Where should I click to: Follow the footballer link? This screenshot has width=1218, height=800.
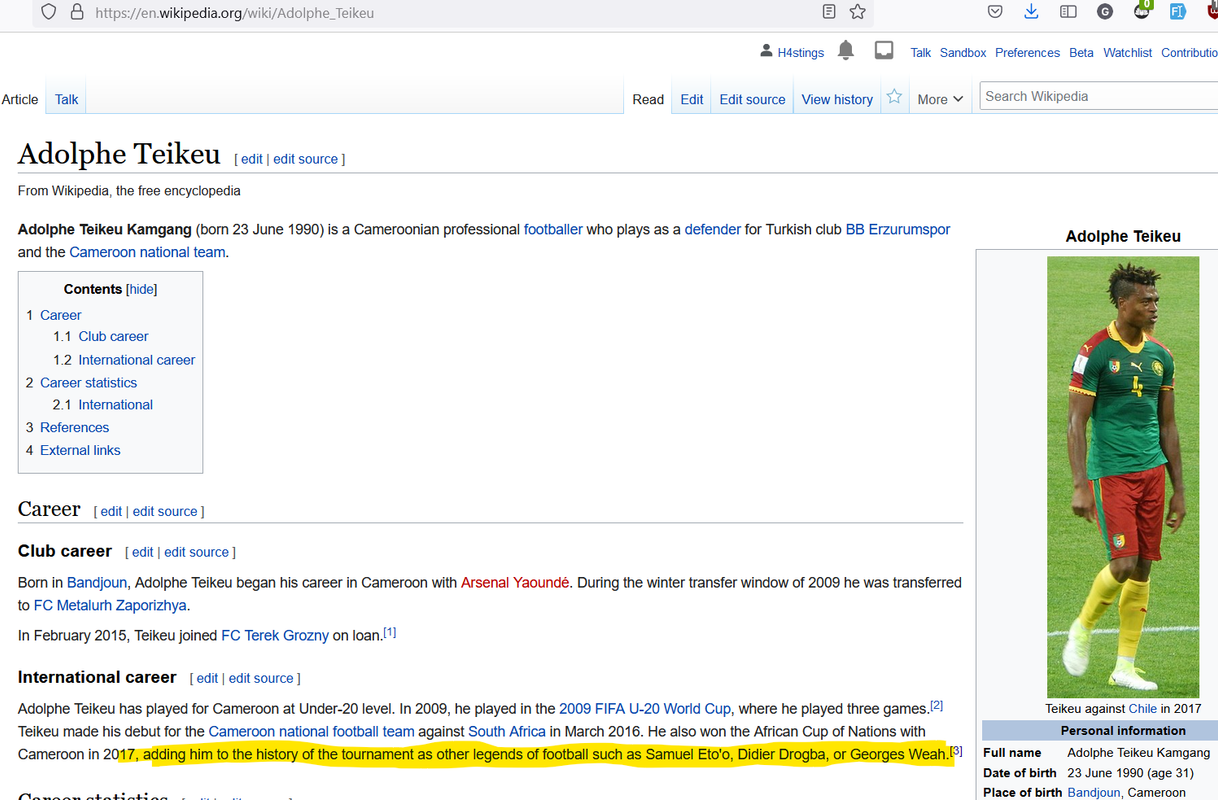tap(553, 229)
